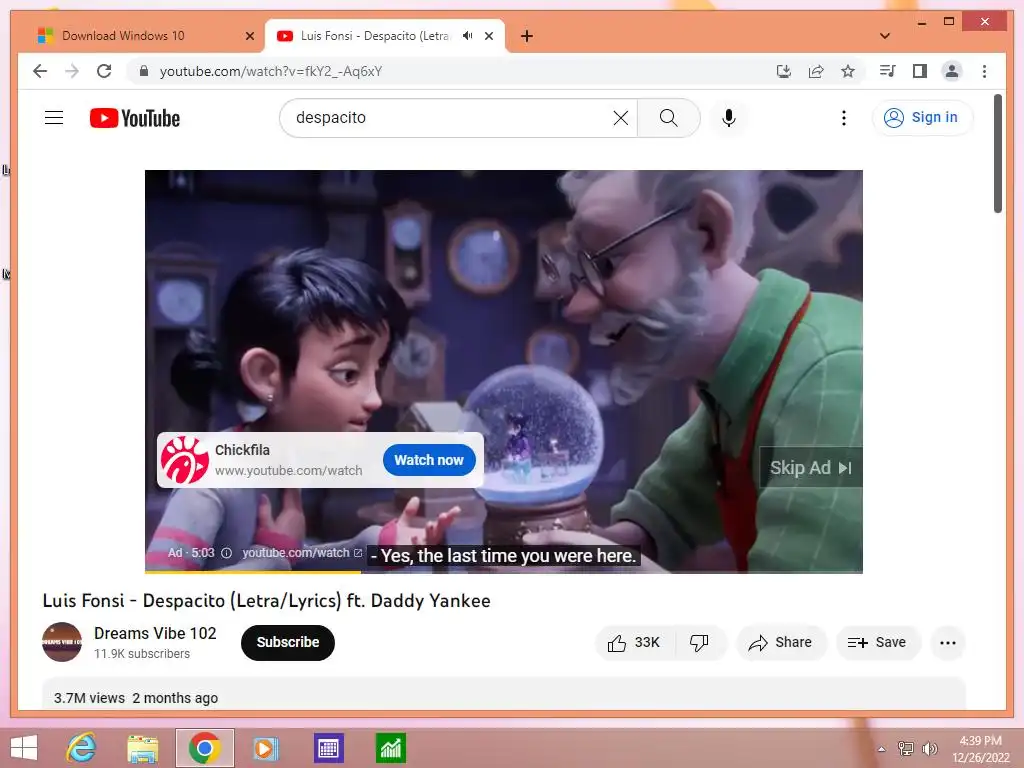Open the system volume tray icon
1024x768 pixels.
(929, 749)
